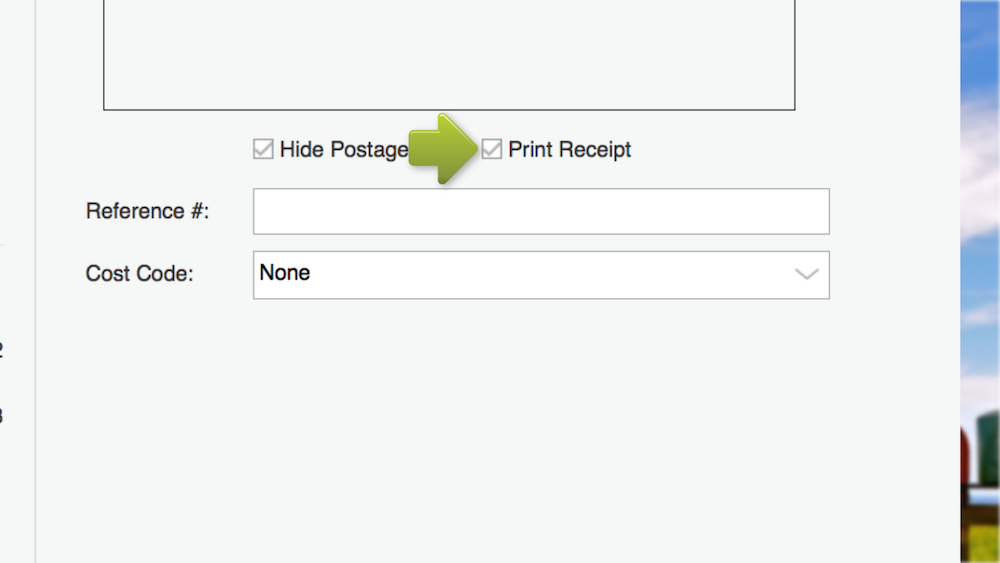This screenshot has height=563, width=1000.
Task: Open the Cost Code combo box
Action: (x=540, y=274)
